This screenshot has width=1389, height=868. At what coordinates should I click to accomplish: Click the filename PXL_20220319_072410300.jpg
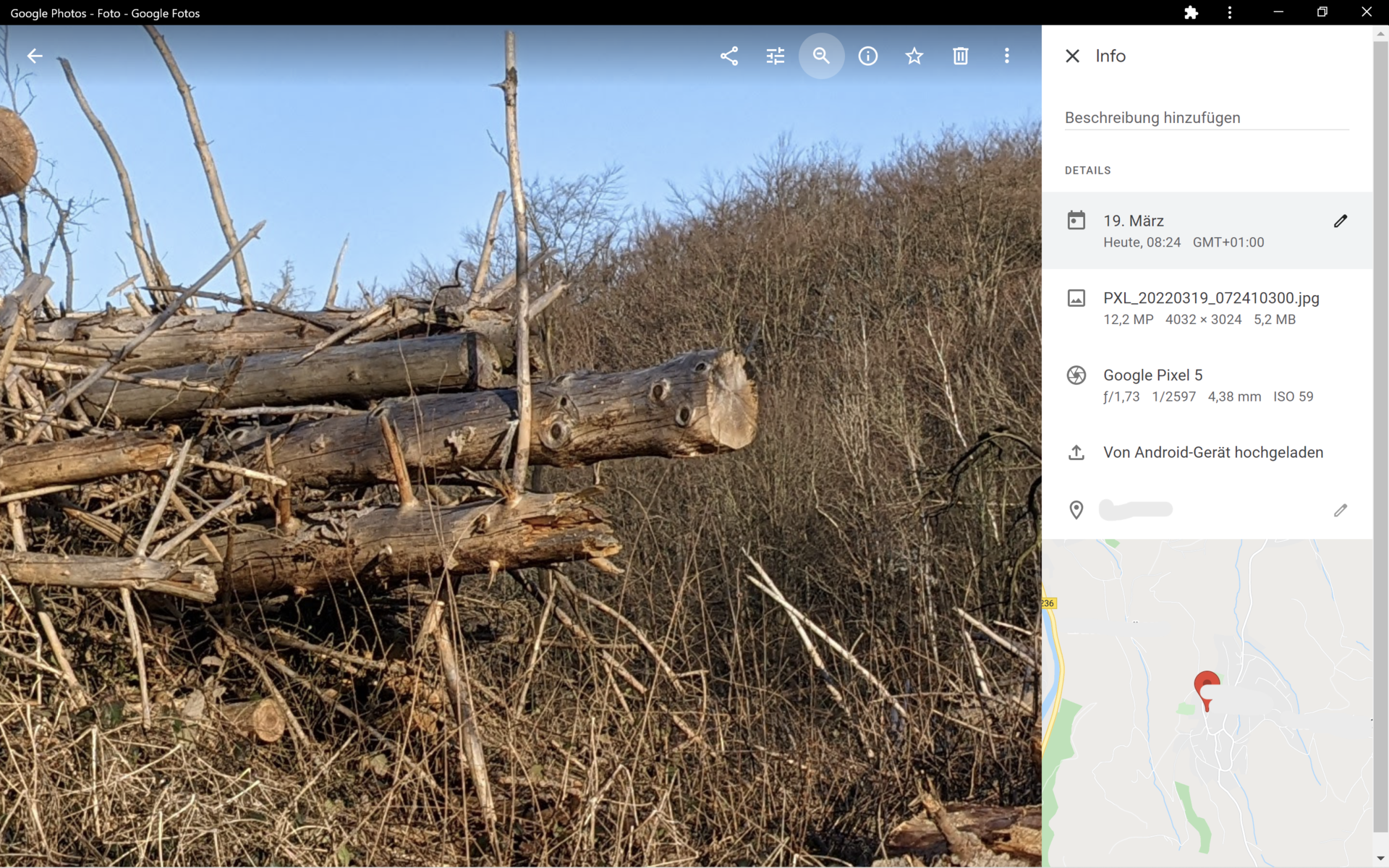click(x=1211, y=298)
